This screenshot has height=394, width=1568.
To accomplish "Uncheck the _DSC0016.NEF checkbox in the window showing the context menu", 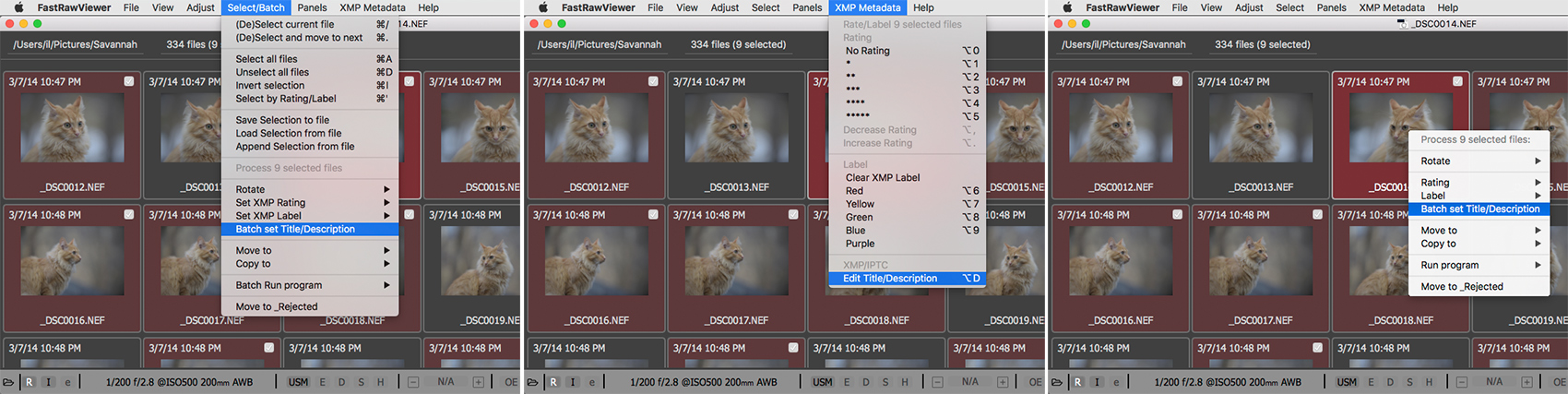I will (x=1177, y=214).
